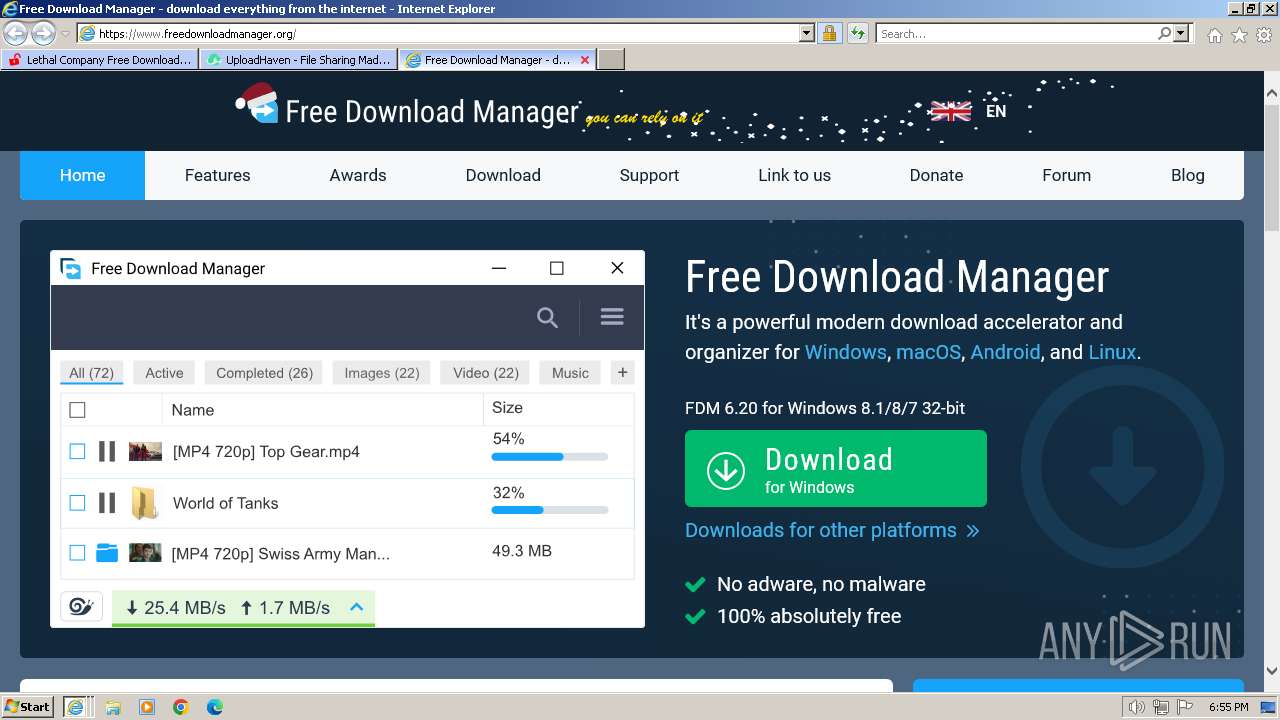Click the search magnifier in IE search box
Image resolution: width=1280 pixels, height=720 pixels.
point(1164,33)
